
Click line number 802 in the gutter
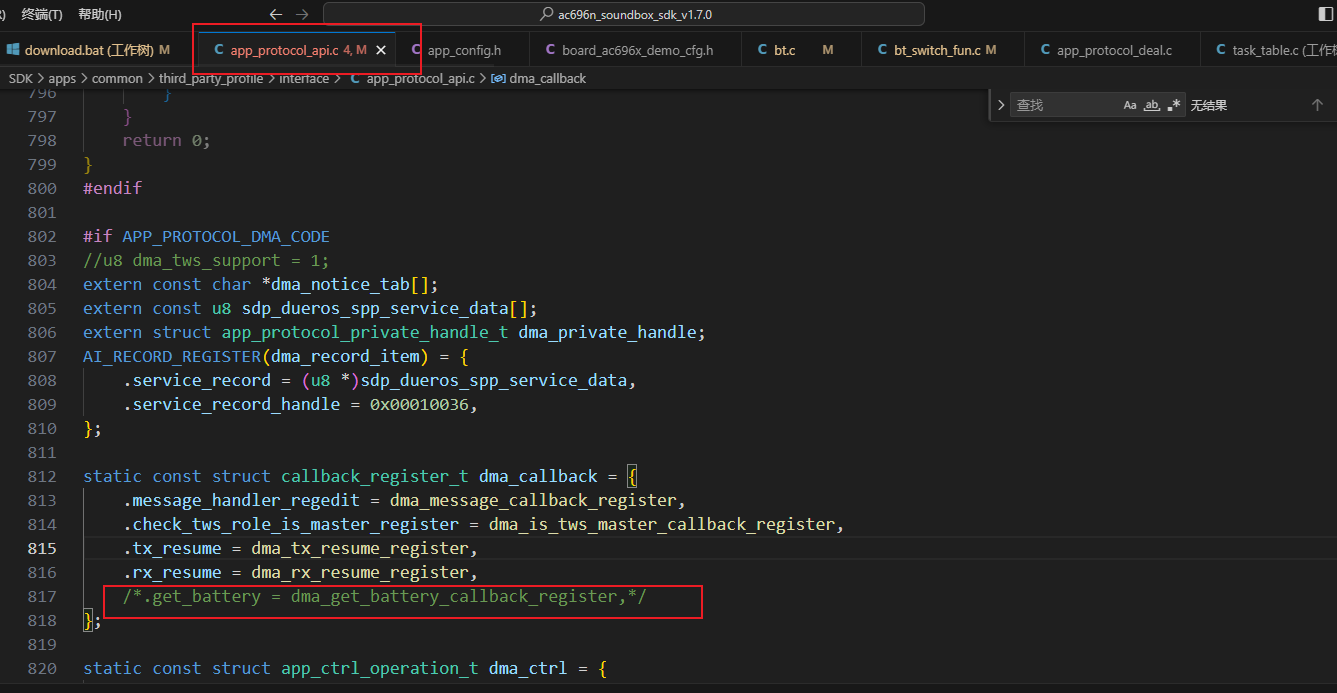(x=42, y=236)
